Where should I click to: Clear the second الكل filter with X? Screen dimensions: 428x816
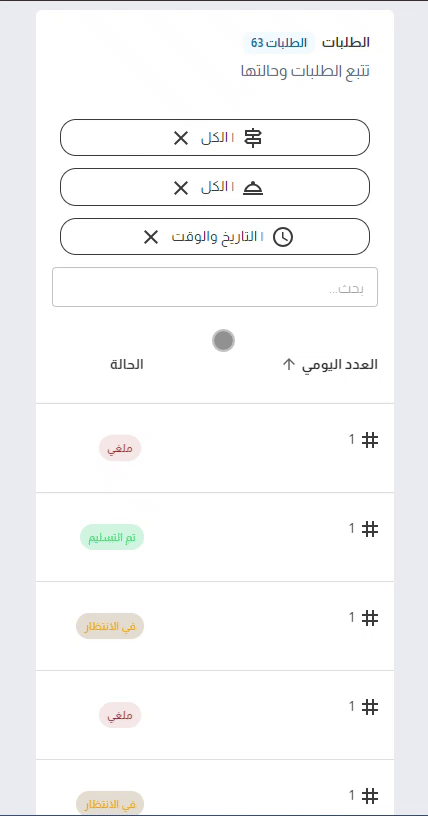coord(181,187)
